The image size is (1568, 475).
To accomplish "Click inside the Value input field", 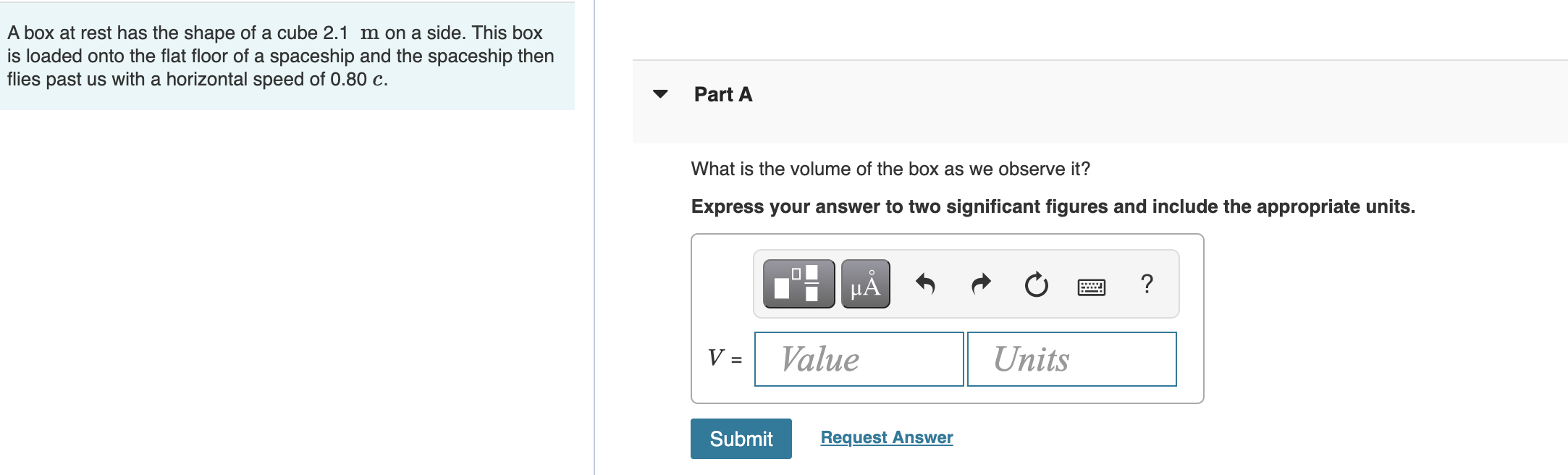I will click(859, 359).
